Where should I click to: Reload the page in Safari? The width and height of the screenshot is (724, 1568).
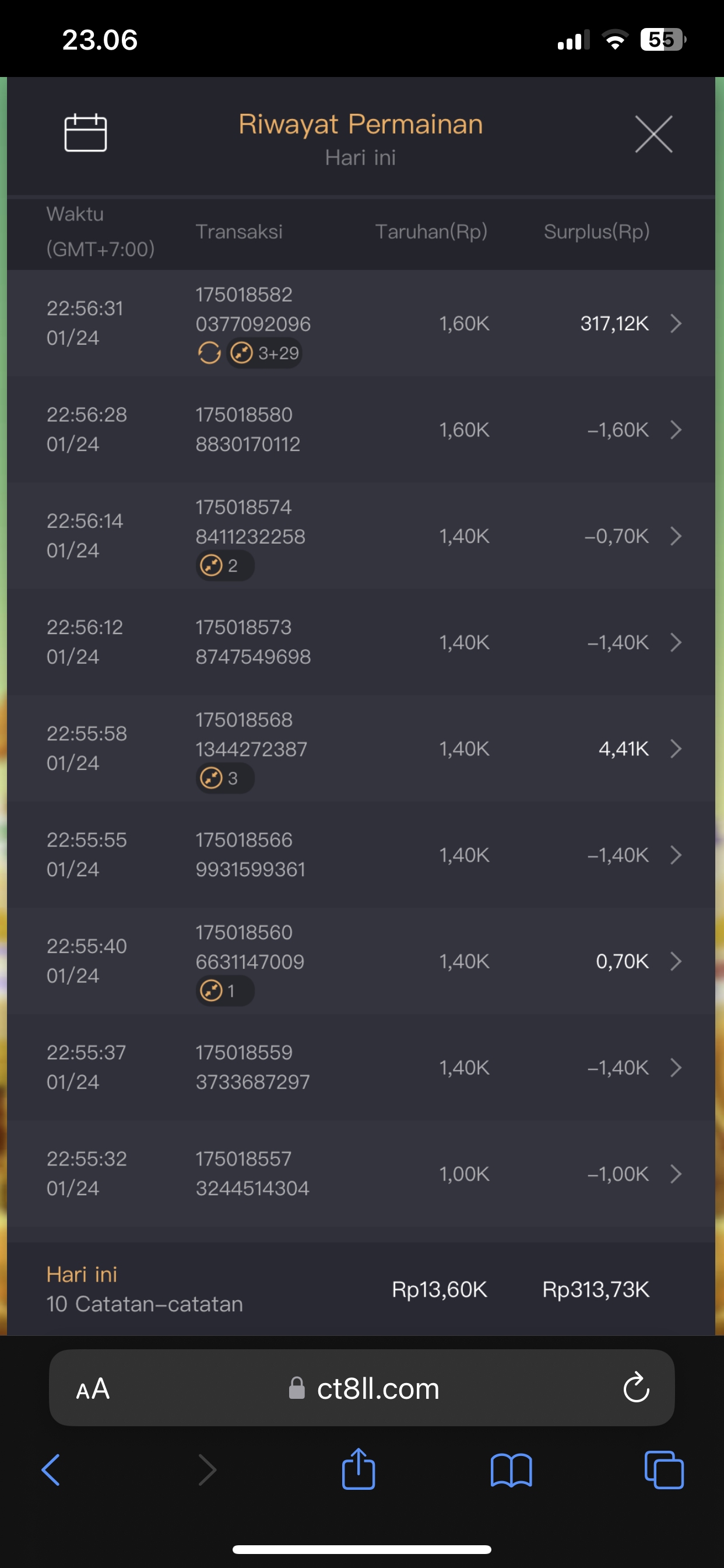(x=636, y=1388)
